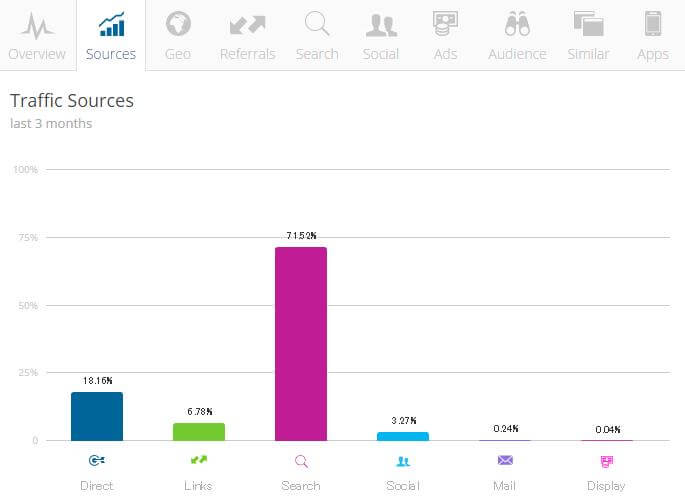The width and height of the screenshot is (685, 496).
Task: Click the pink Search magnifier icon below chart
Action: coord(301,461)
